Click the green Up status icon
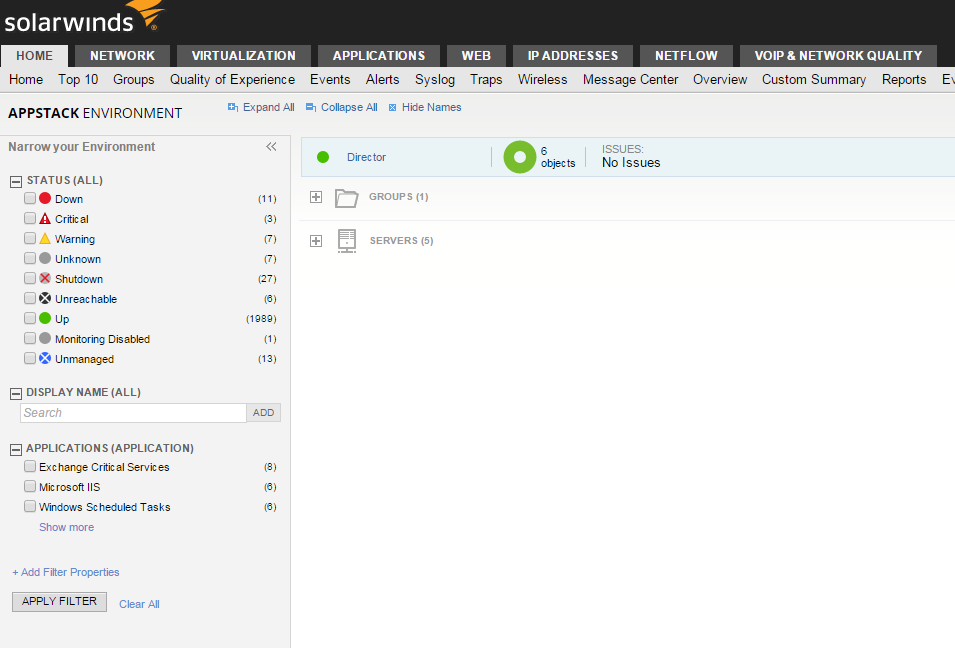Screen dimensions: 955x648 [x=45, y=319]
